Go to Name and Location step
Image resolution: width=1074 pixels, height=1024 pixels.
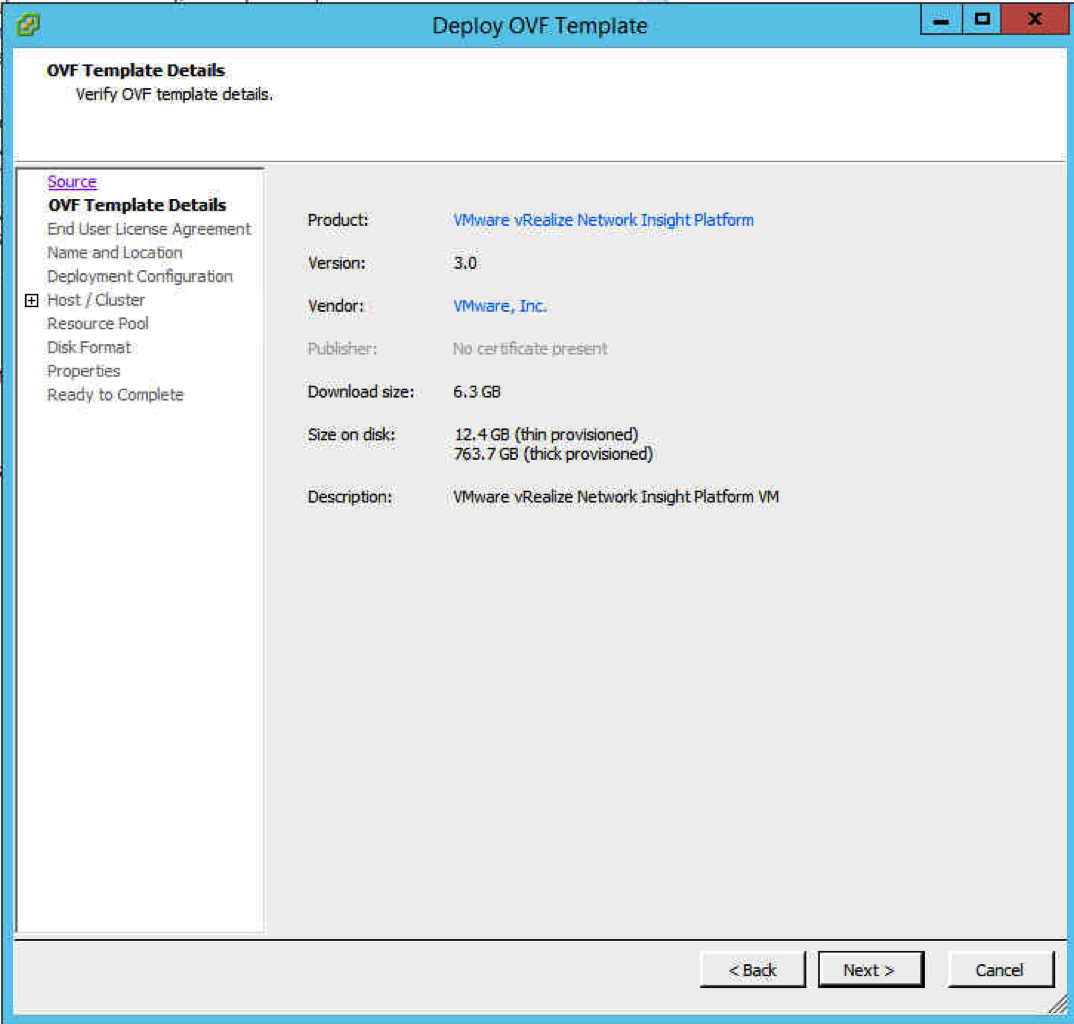(x=115, y=253)
